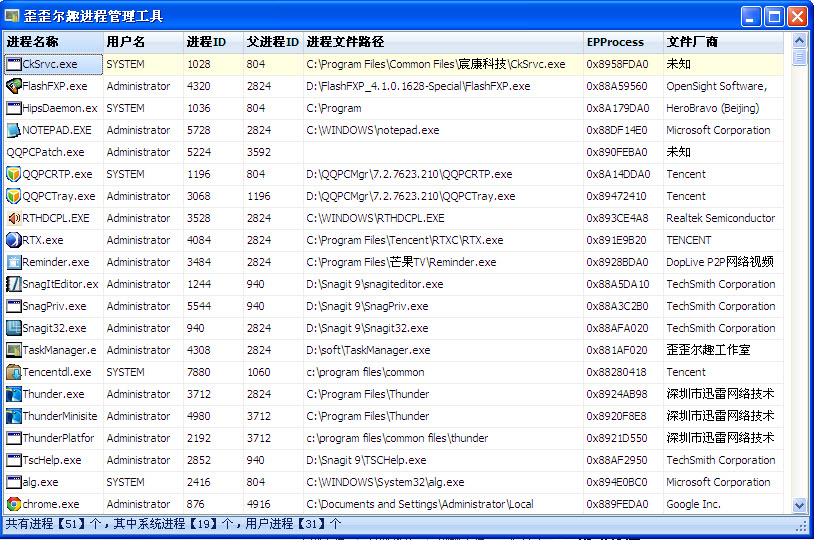Viewport: 814px width, 540px height.
Task: Click process ID 7880
Action: pos(199,372)
